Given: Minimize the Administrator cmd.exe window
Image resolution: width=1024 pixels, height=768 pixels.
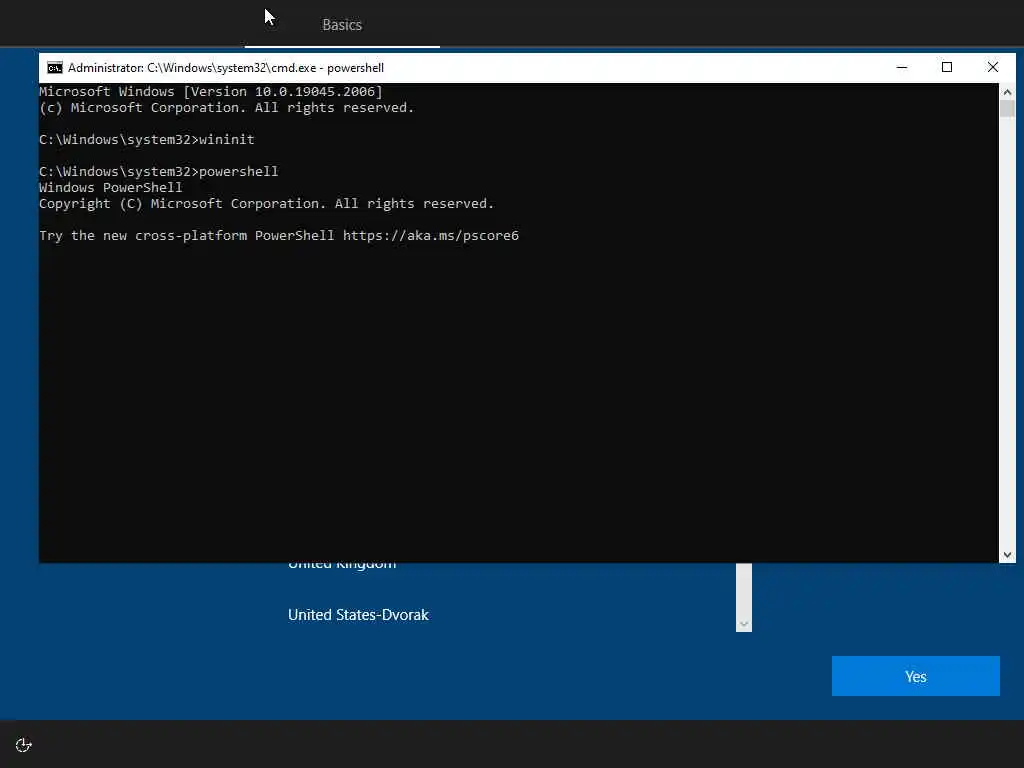Looking at the screenshot, I should [x=902, y=67].
